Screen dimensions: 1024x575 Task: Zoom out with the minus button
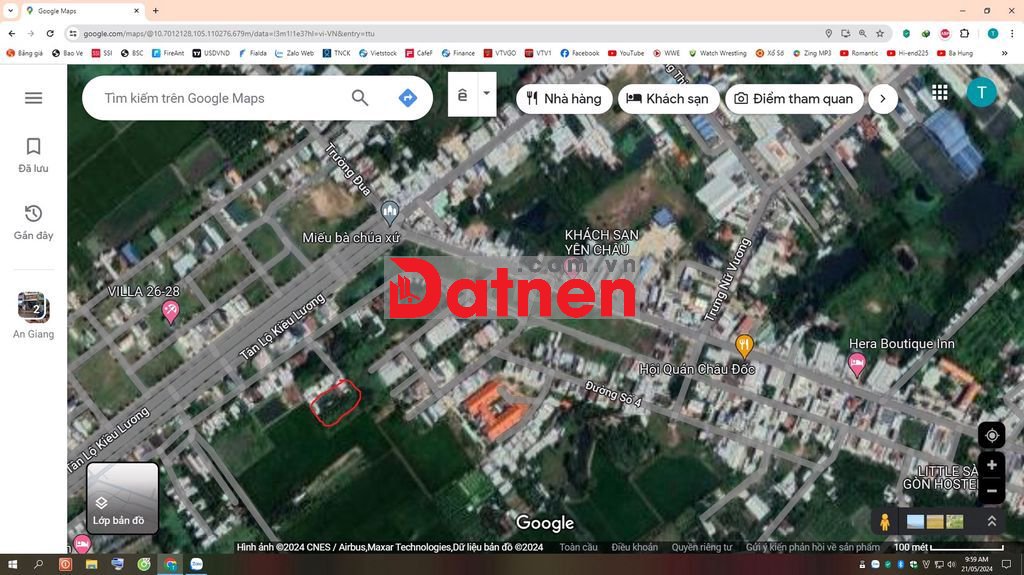click(991, 491)
